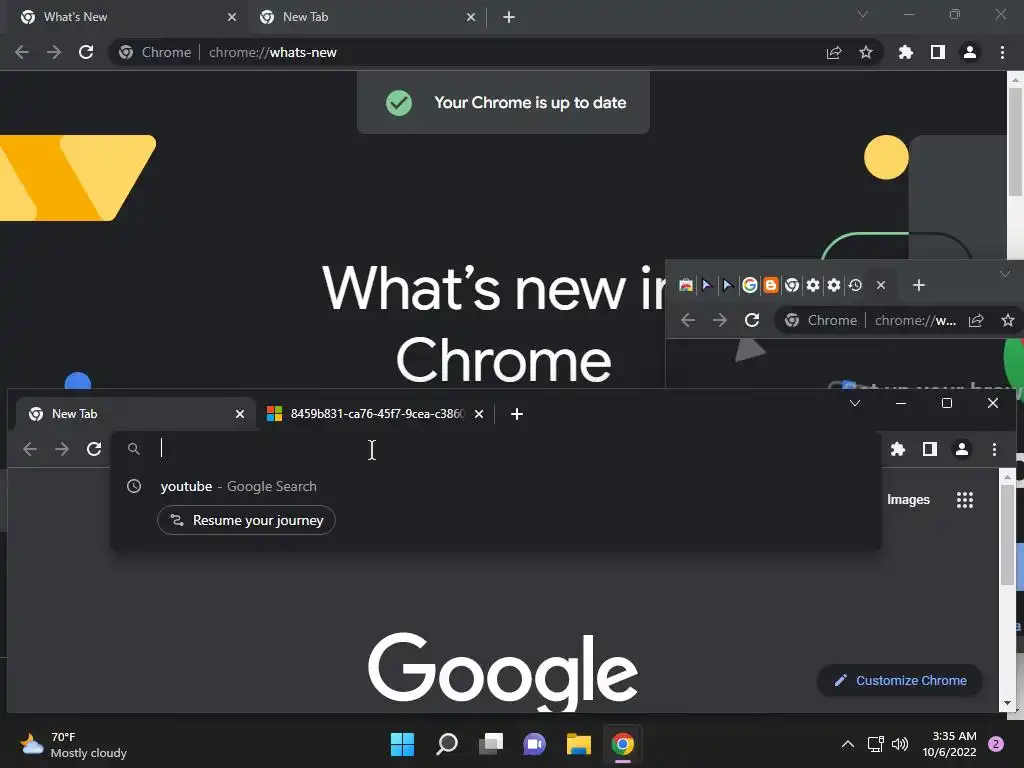Reload page in front window
Screen dimensions: 1024x768
coord(94,449)
